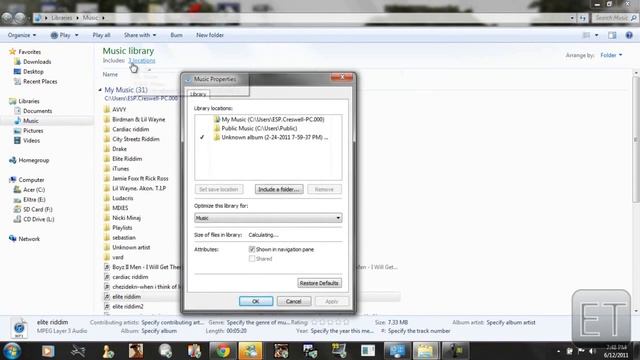Image resolution: width=640 pixels, height=360 pixels.
Task: Click OK in Music Properties
Action: tap(256, 301)
